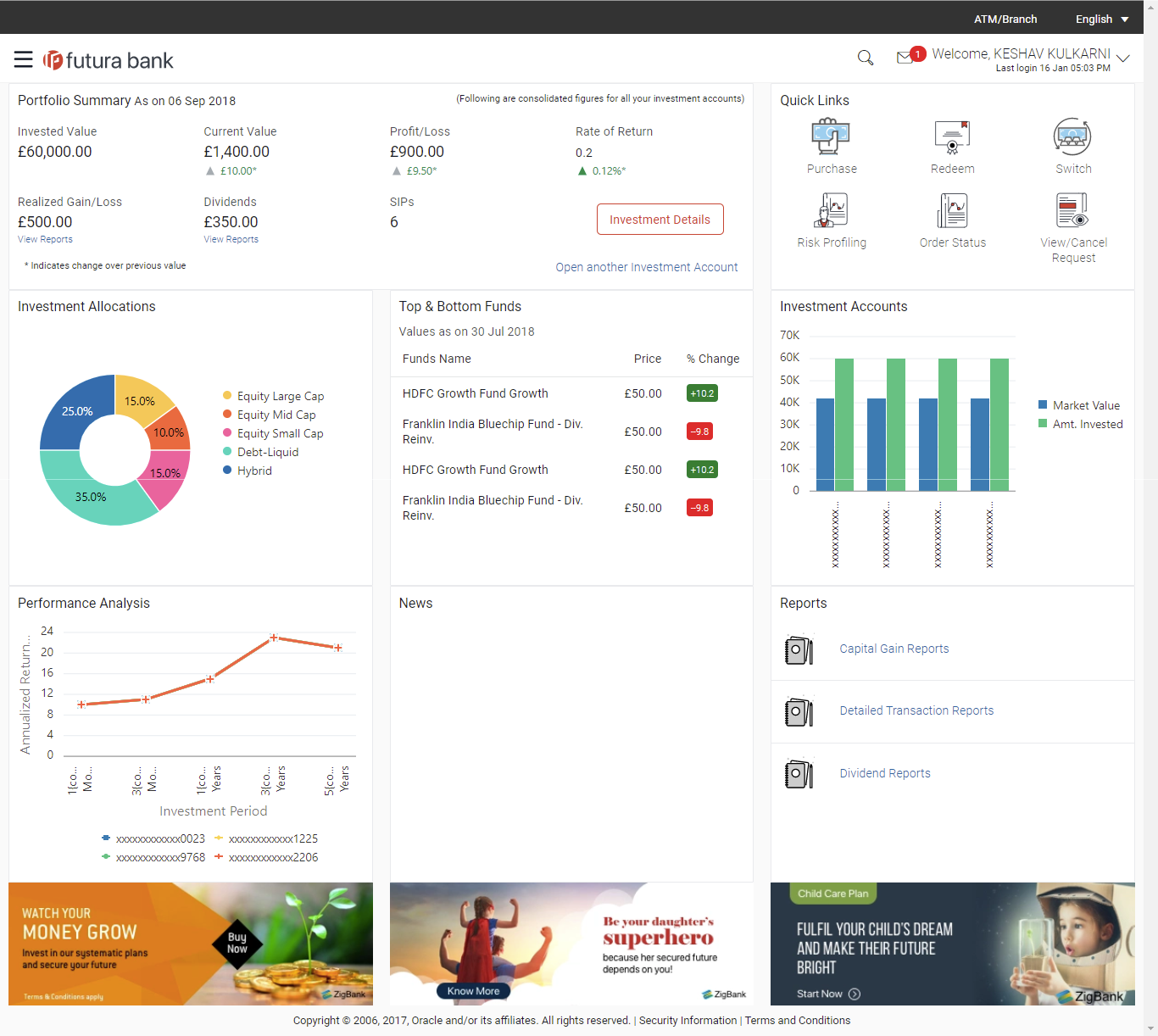1158x1036 pixels.
Task: Toggle account xxxx1225 legend in Performance Analysis
Action: 266,838
